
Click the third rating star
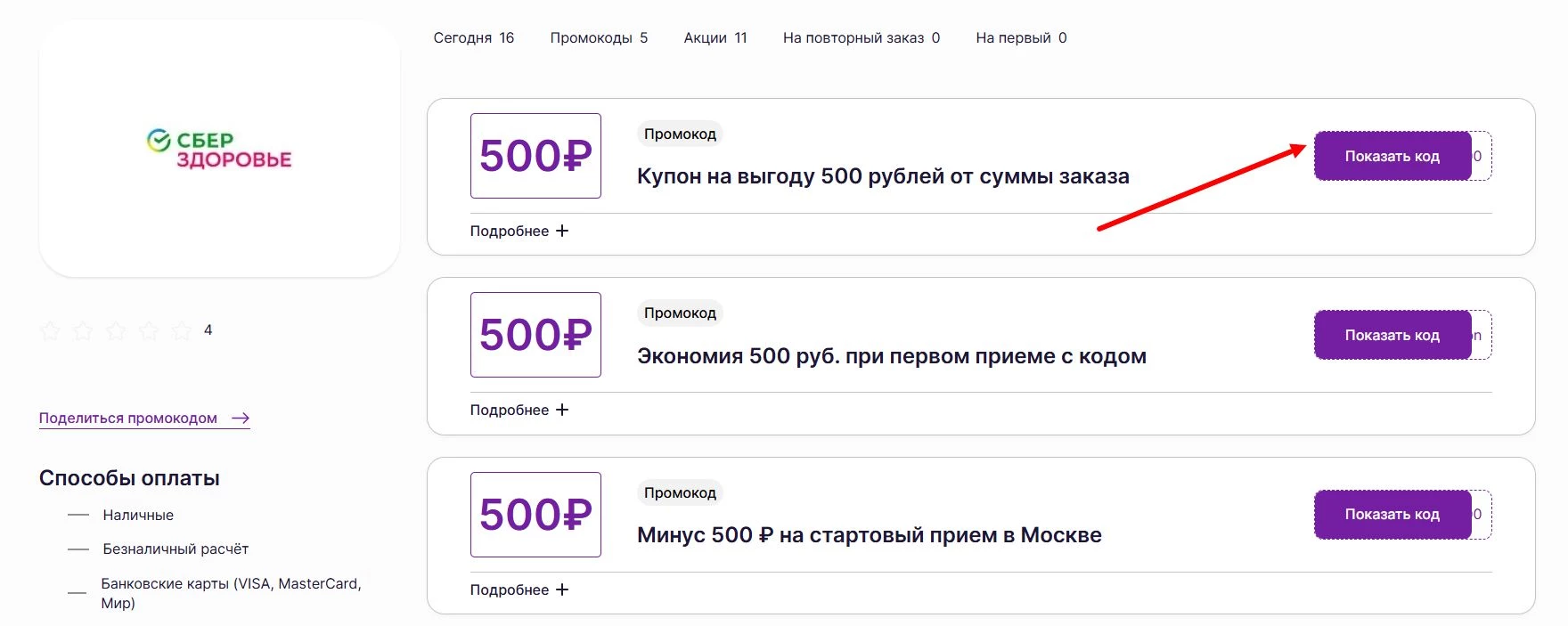click(117, 330)
